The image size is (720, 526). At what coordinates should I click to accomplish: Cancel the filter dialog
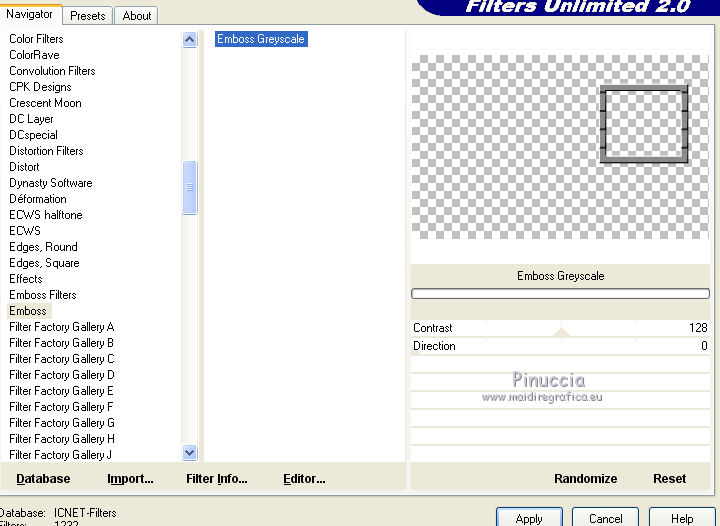pyautogui.click(x=606, y=518)
